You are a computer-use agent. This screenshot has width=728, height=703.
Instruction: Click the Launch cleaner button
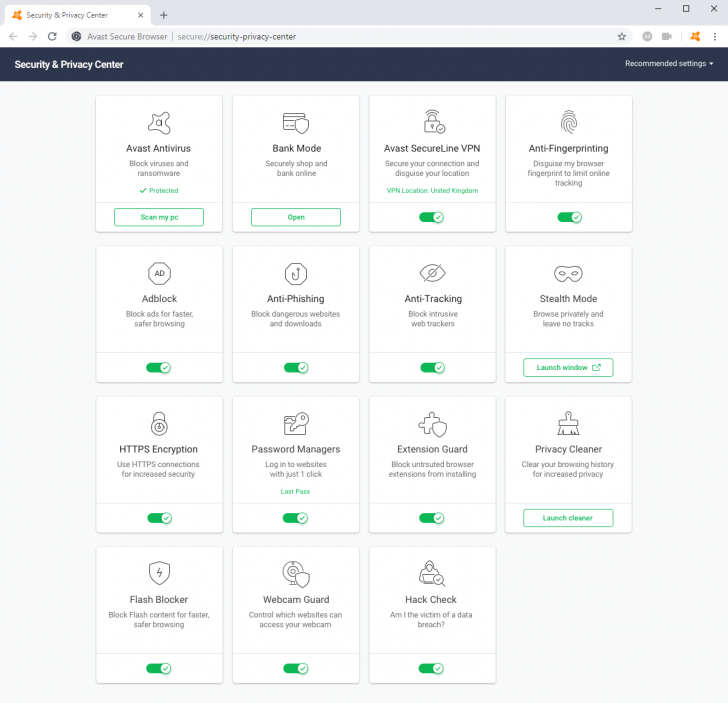pos(568,518)
